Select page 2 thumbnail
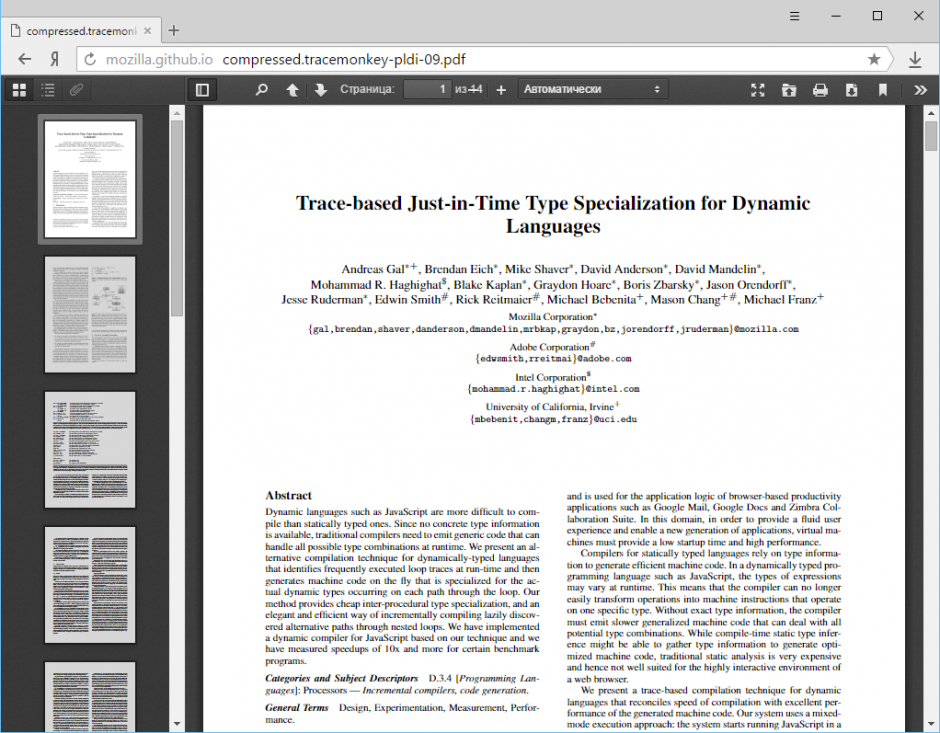This screenshot has width=940, height=733. (90, 315)
